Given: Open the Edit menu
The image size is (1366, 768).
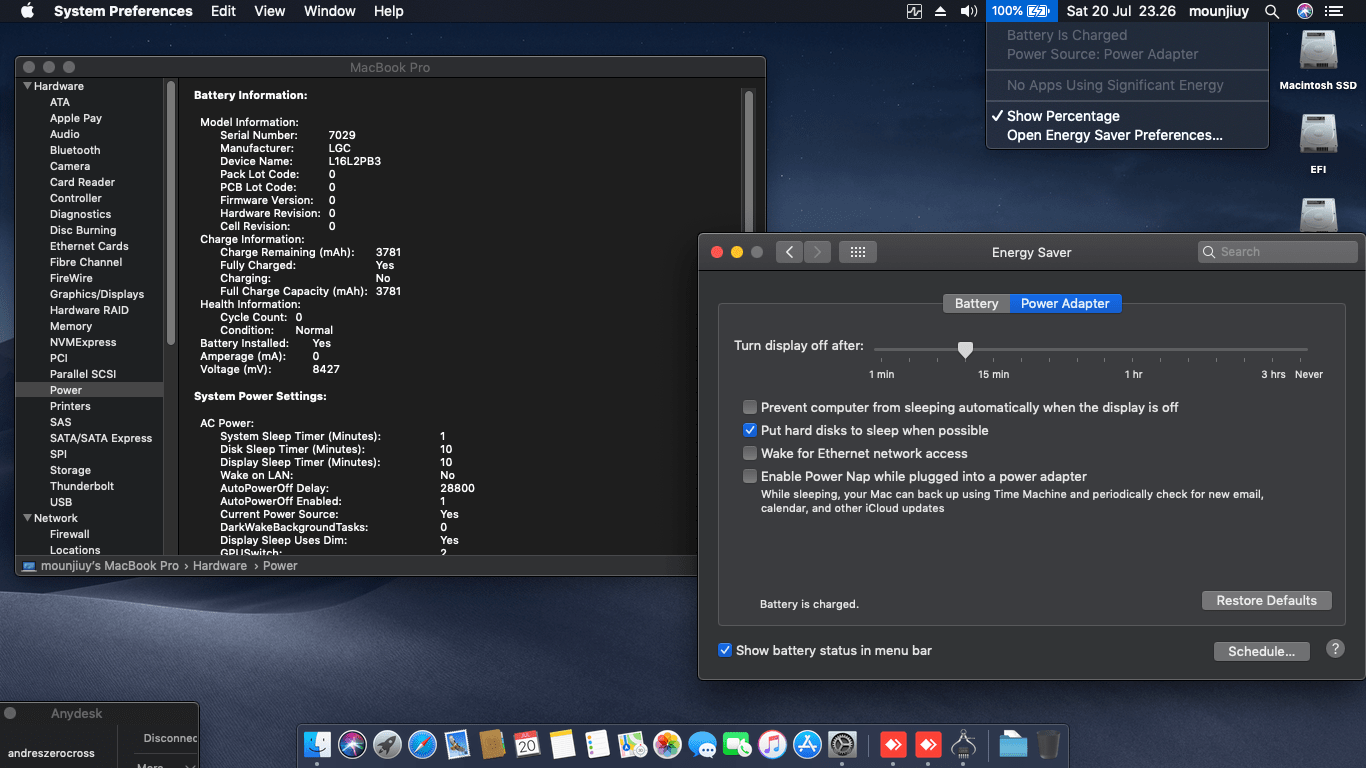Looking at the screenshot, I should pyautogui.click(x=223, y=11).
